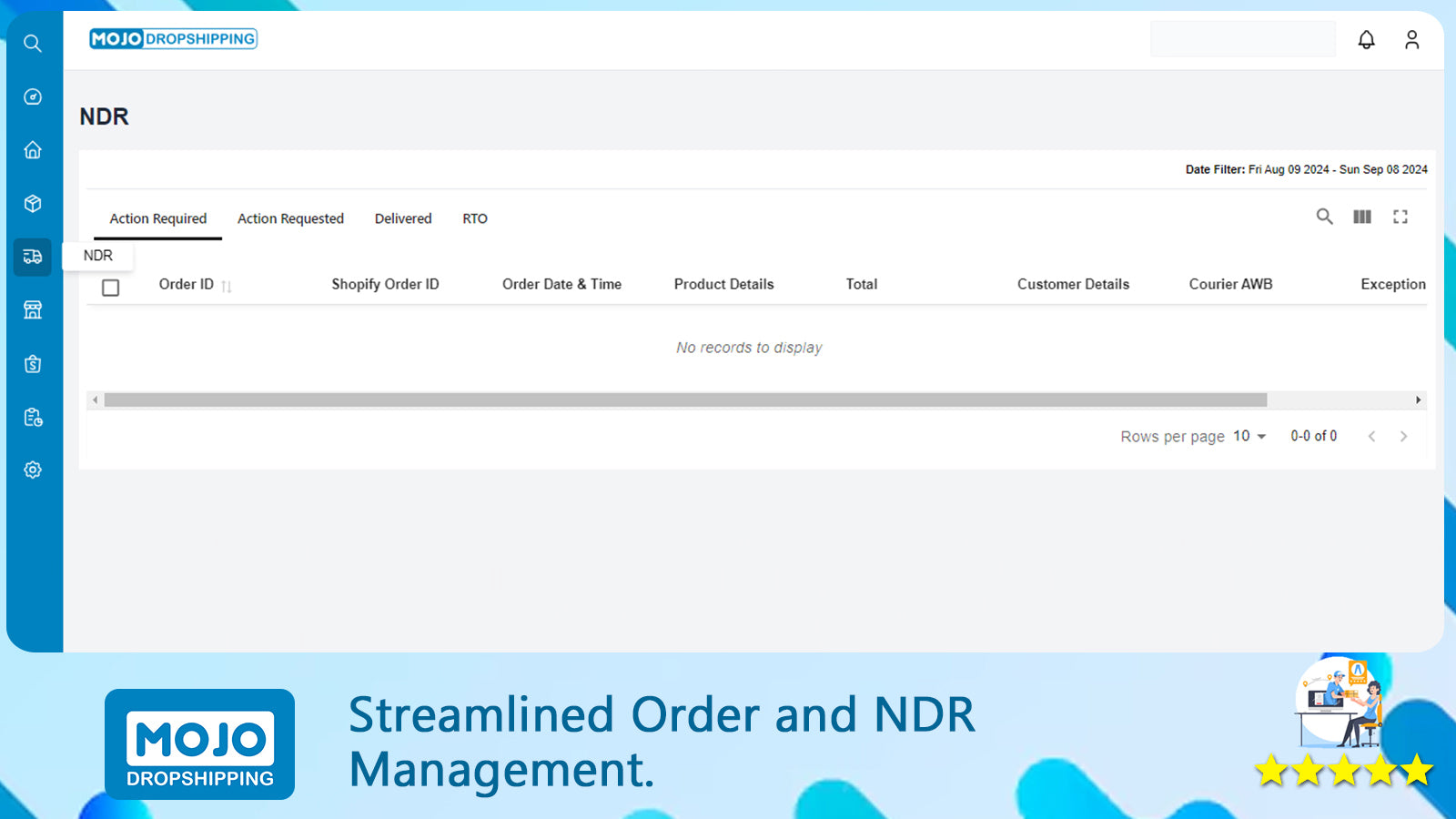
Task: Click the Order ID column header text
Action: tap(187, 284)
